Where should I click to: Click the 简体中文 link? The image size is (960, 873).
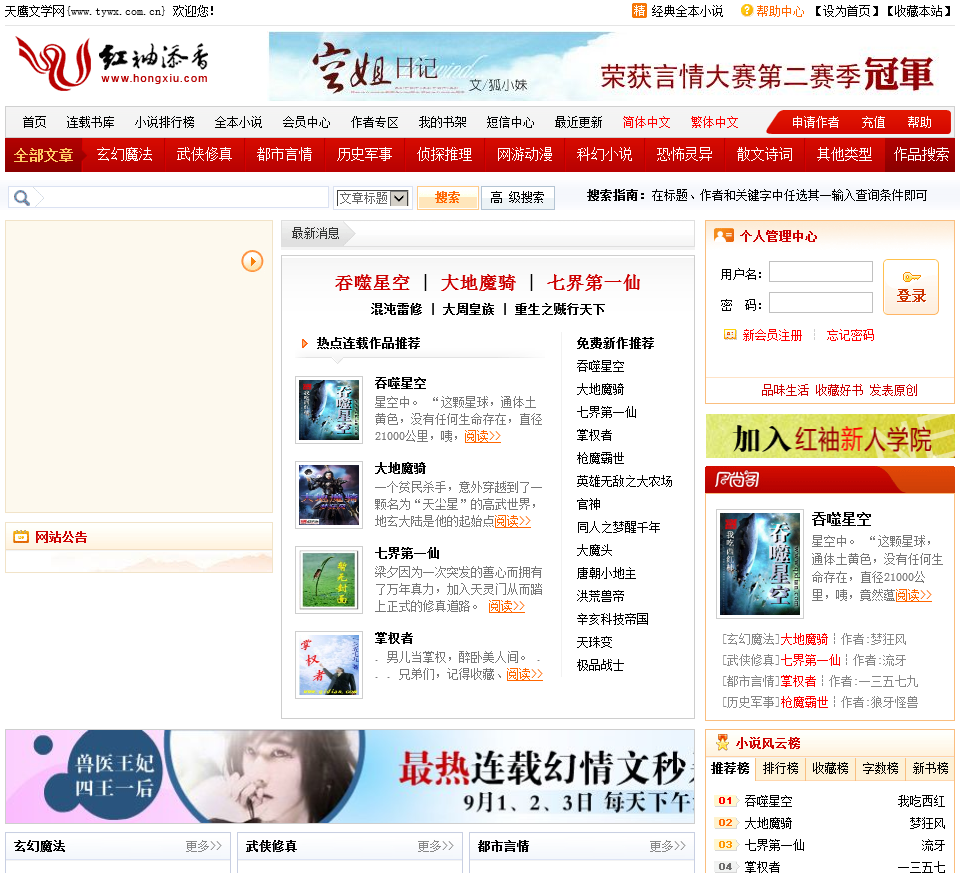(x=647, y=122)
